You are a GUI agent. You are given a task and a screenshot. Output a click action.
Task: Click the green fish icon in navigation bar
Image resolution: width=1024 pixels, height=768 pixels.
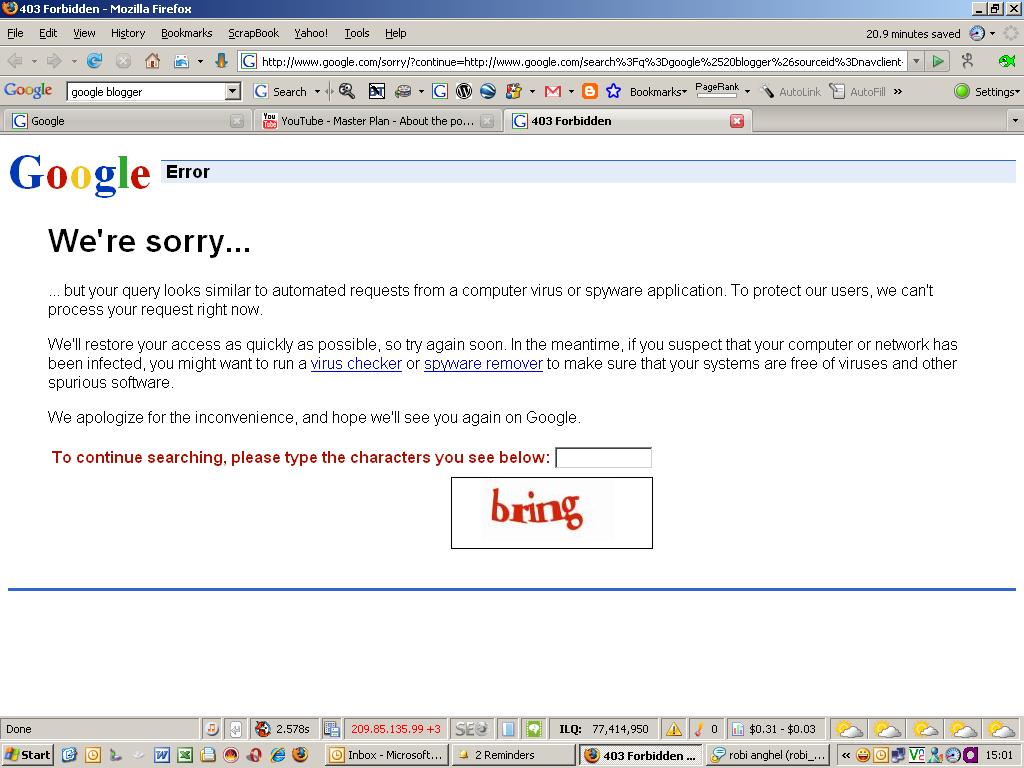point(1007,61)
